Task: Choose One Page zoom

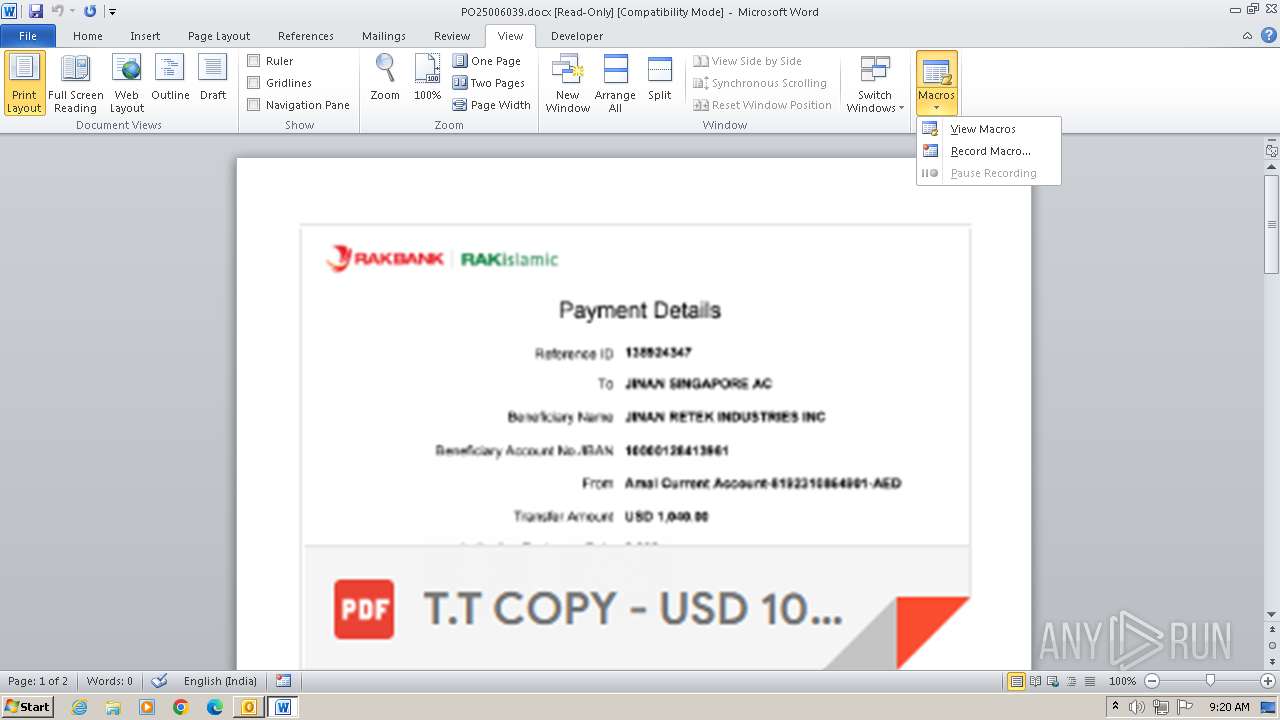Action: click(487, 61)
